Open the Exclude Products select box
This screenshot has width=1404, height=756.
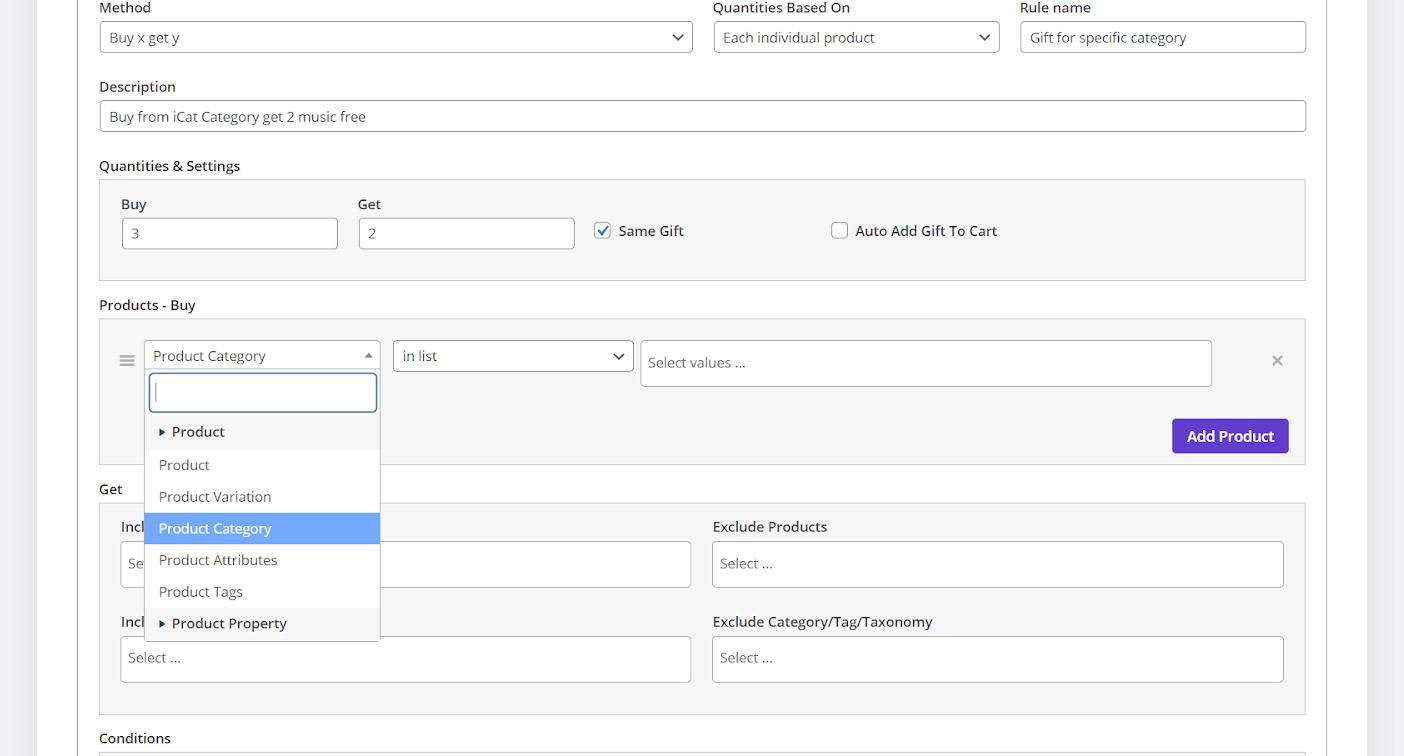click(997, 564)
